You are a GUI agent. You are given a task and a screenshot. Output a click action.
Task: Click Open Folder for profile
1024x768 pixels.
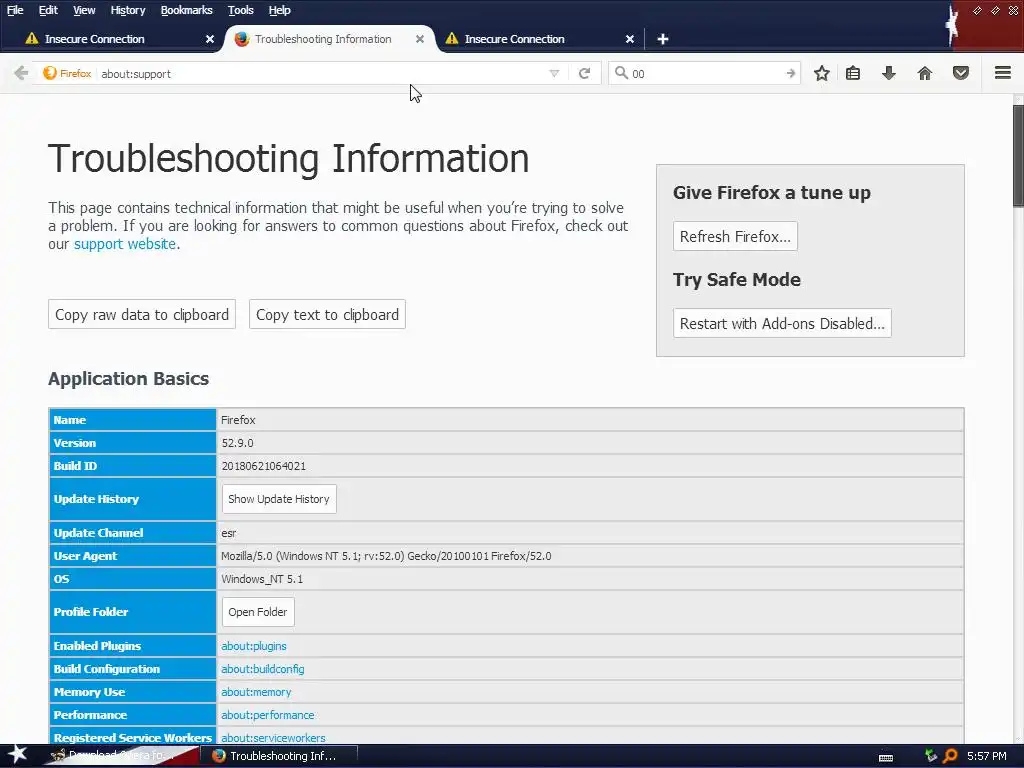pos(258,612)
